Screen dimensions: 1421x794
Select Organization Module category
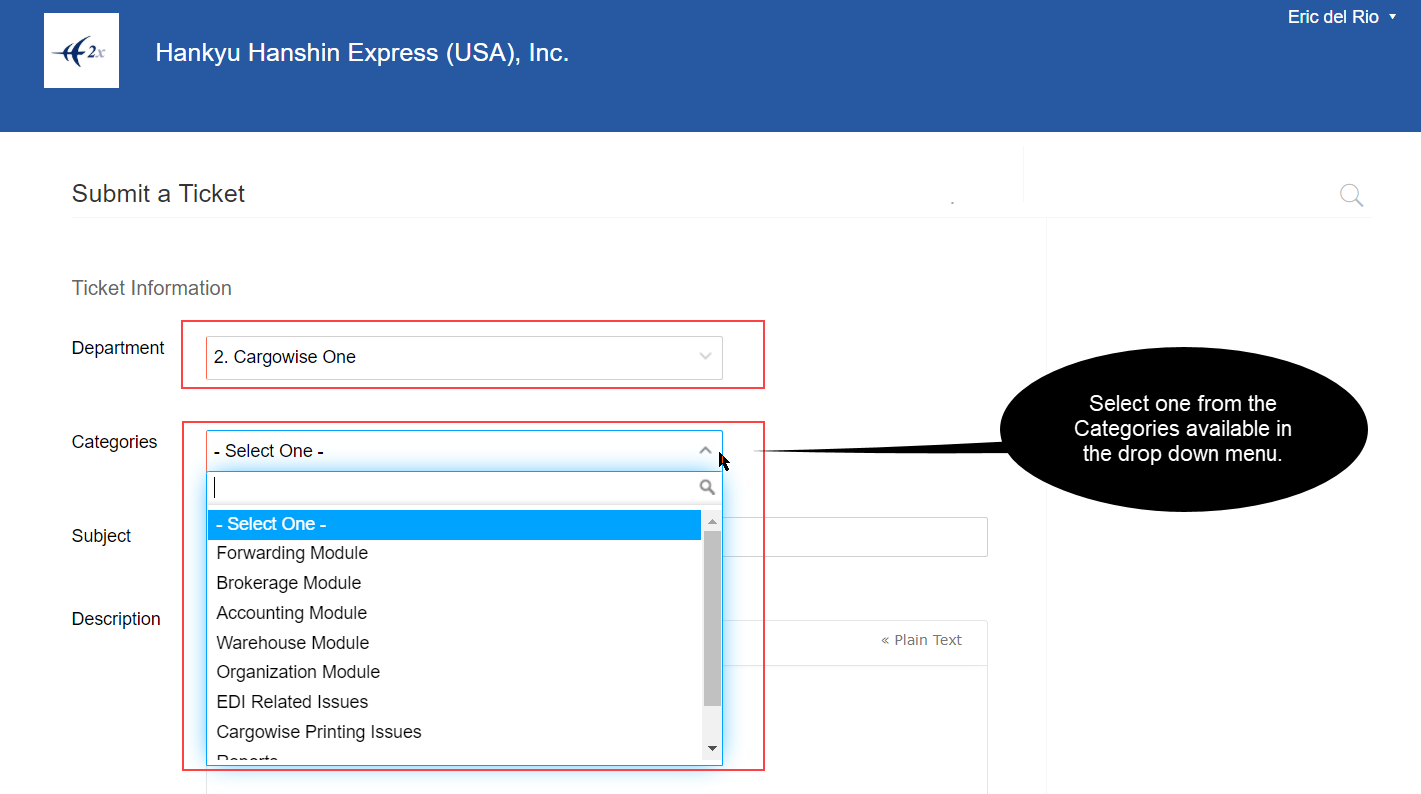pos(455,672)
